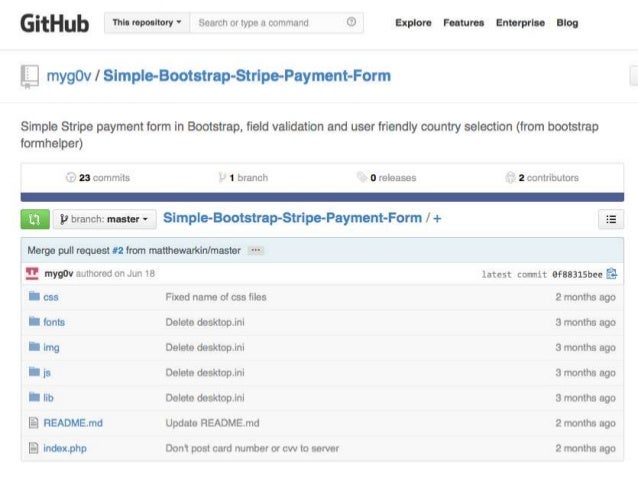This screenshot has width=638, height=479.
Task: Click the green compare and review button
Action: point(35,219)
